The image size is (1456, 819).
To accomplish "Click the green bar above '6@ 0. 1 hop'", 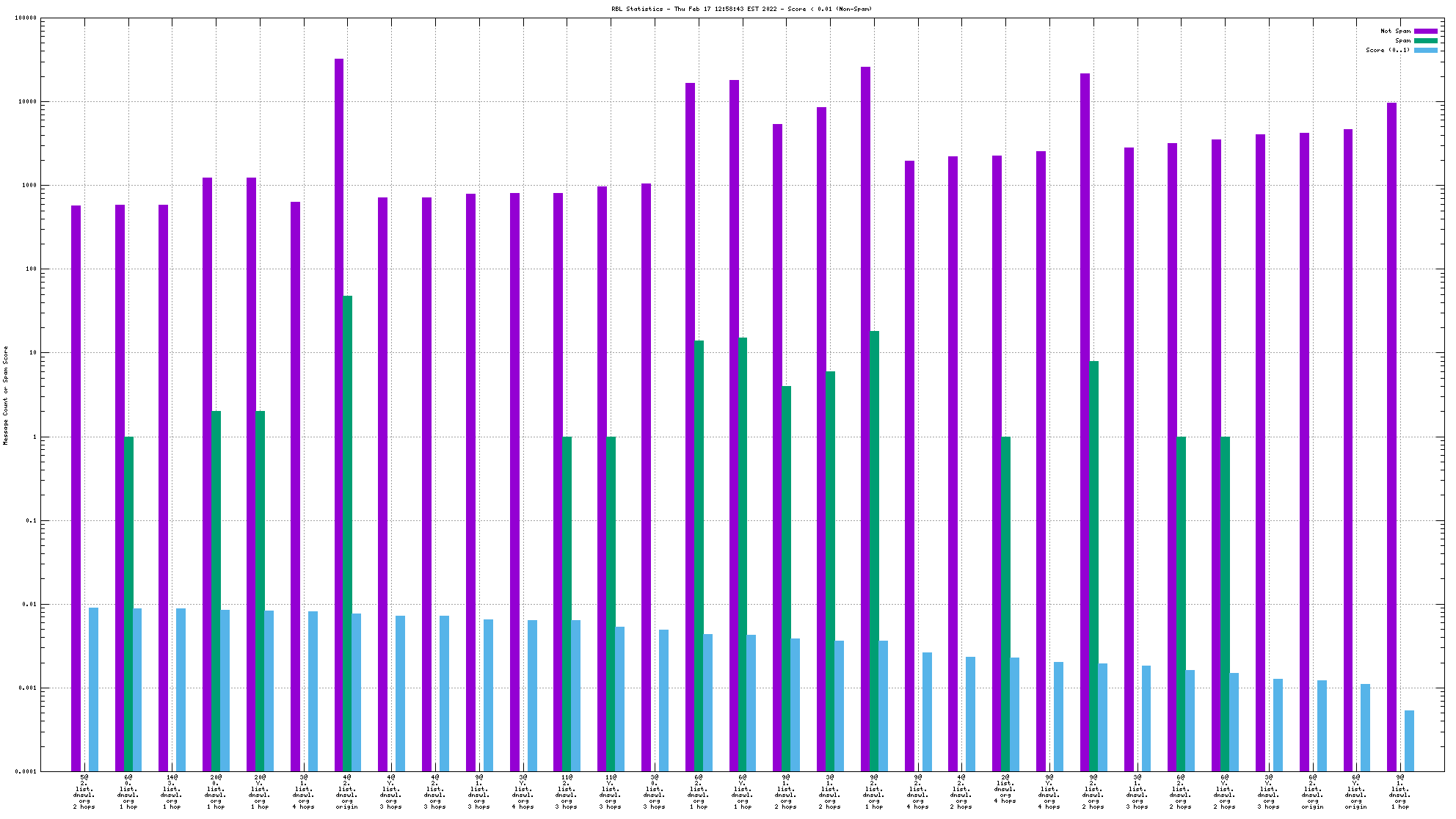I will coord(128,603).
